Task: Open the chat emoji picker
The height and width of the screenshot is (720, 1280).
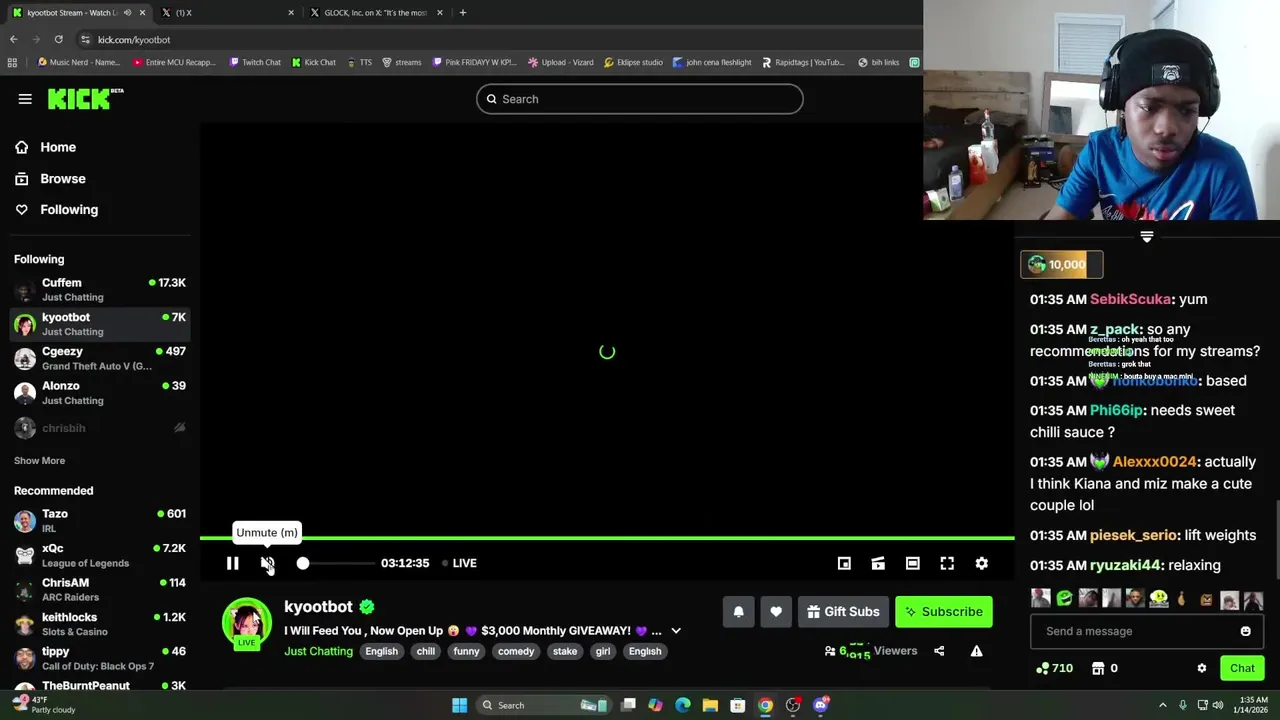Action: coord(1245,631)
